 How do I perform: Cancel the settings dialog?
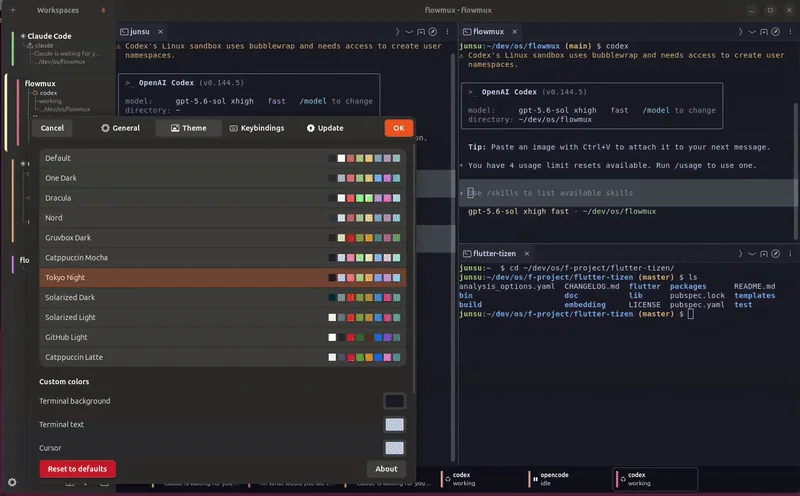tap(53, 128)
